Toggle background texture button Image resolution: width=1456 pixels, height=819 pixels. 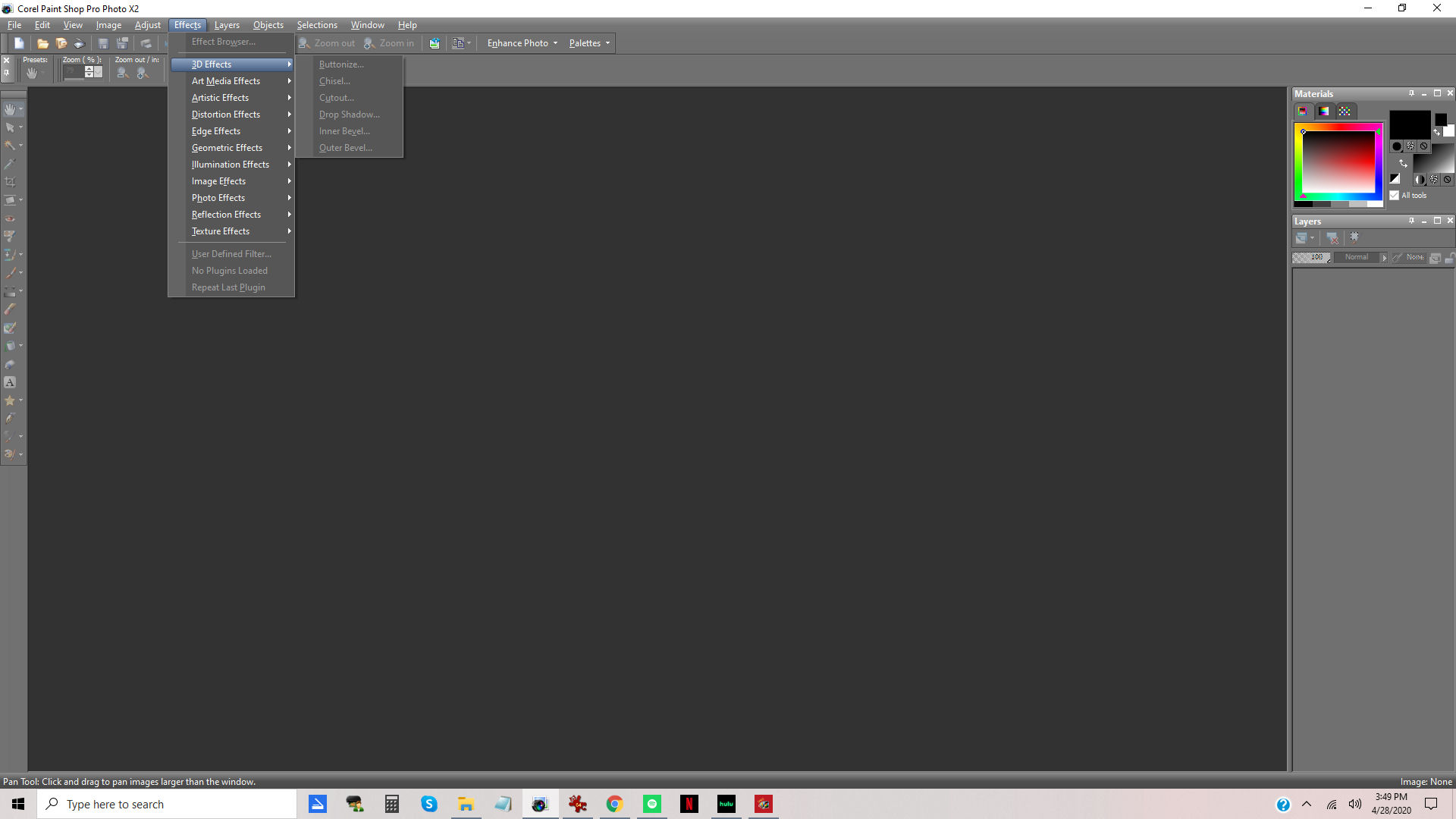coord(1434,180)
